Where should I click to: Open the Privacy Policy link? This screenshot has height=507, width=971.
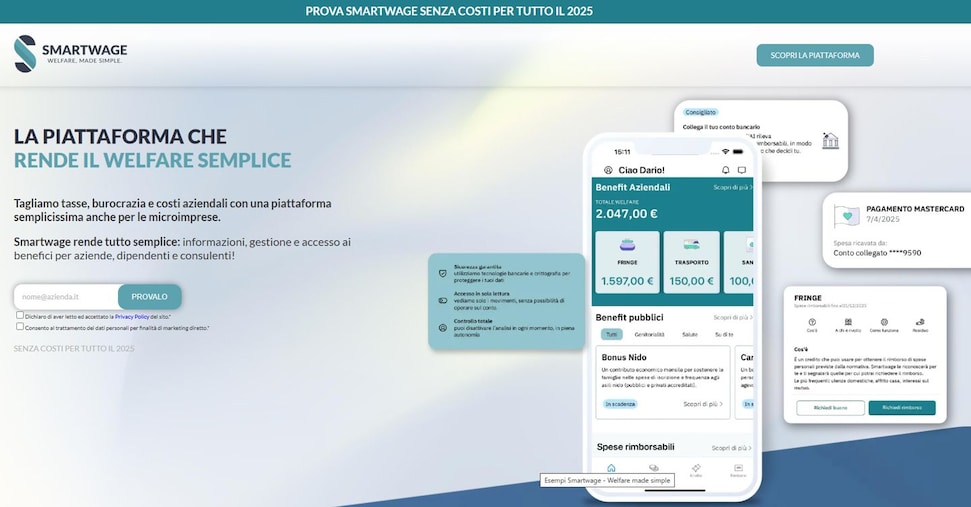pyautogui.click(x=131, y=316)
